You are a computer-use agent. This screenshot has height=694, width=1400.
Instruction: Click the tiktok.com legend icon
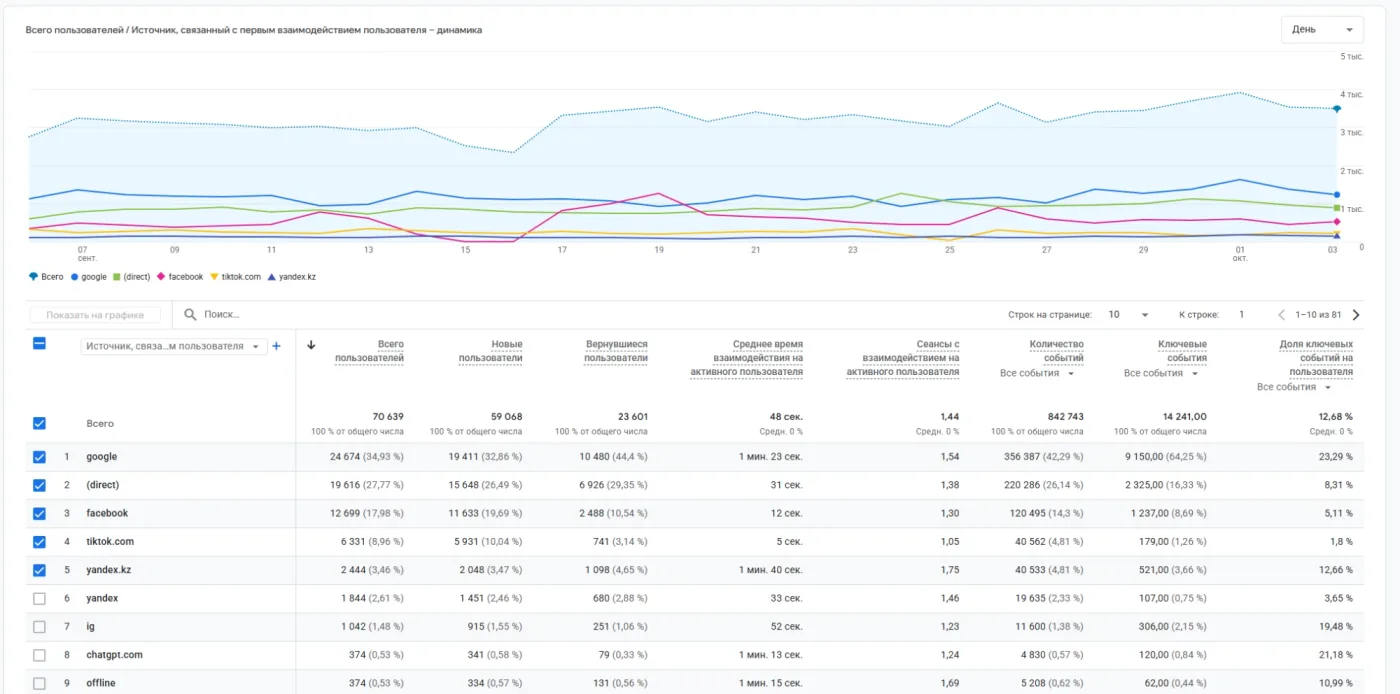coord(213,277)
